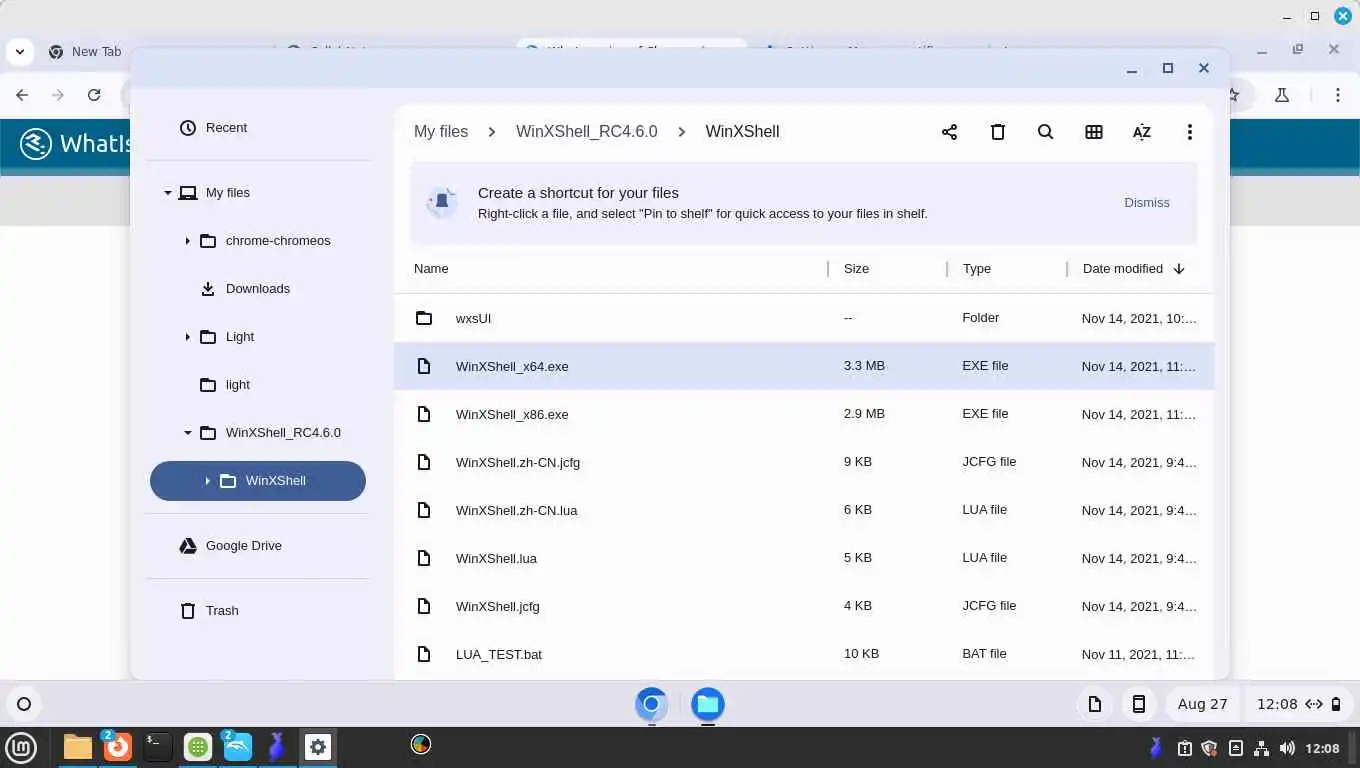Open Linux Mint start menu
Image resolution: width=1360 pixels, height=768 pixels.
21,746
